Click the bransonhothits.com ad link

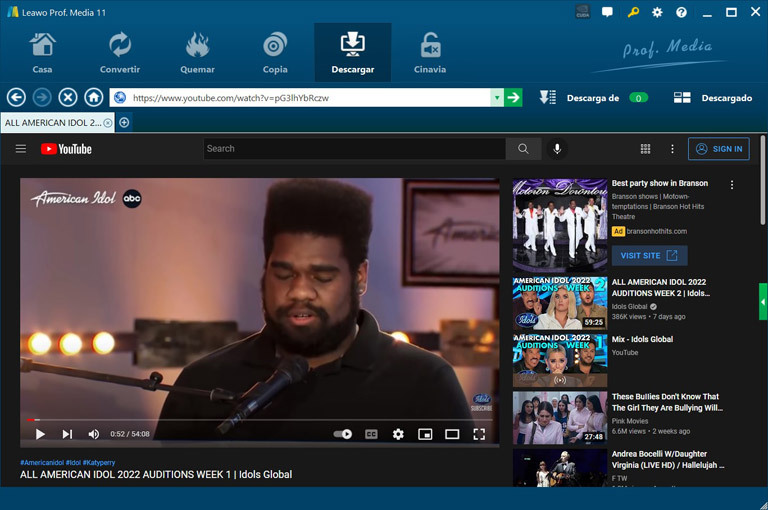656,231
